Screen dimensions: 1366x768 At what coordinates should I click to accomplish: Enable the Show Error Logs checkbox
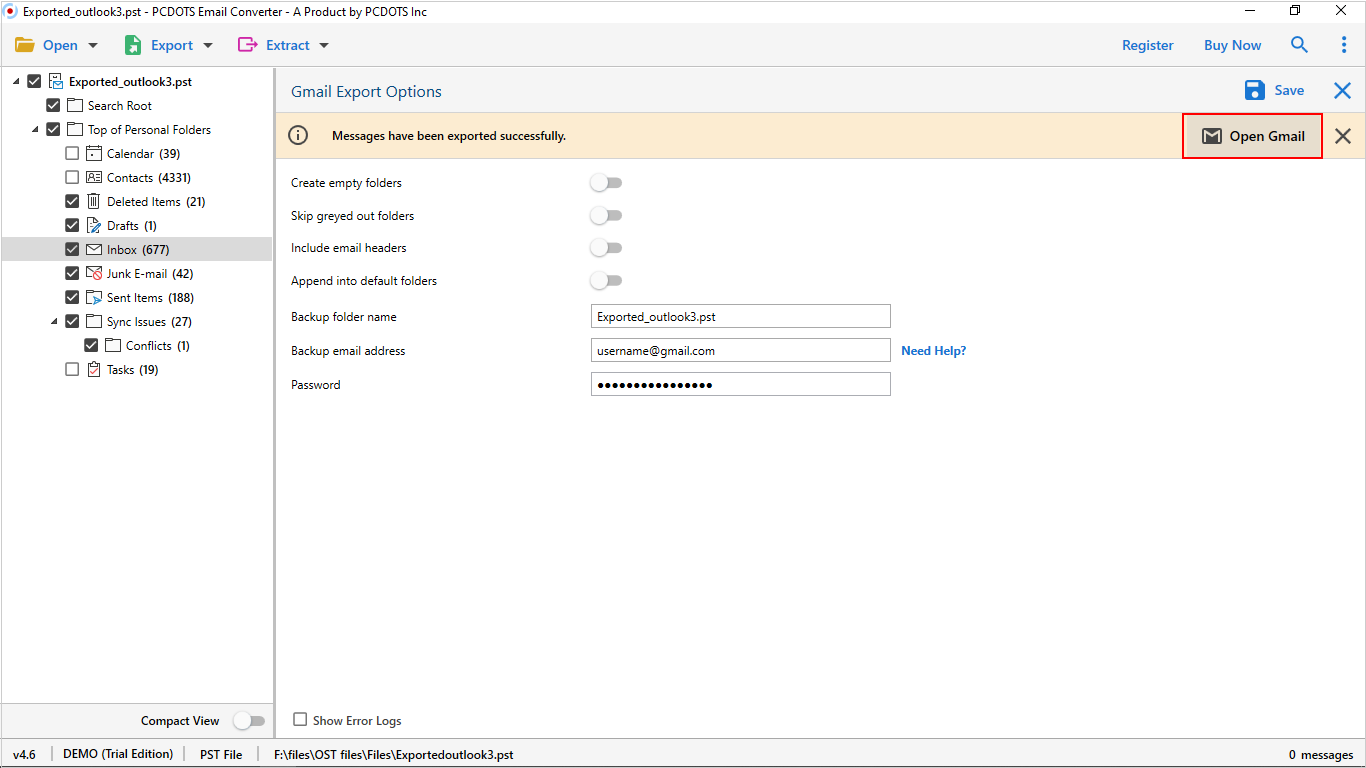(x=300, y=719)
